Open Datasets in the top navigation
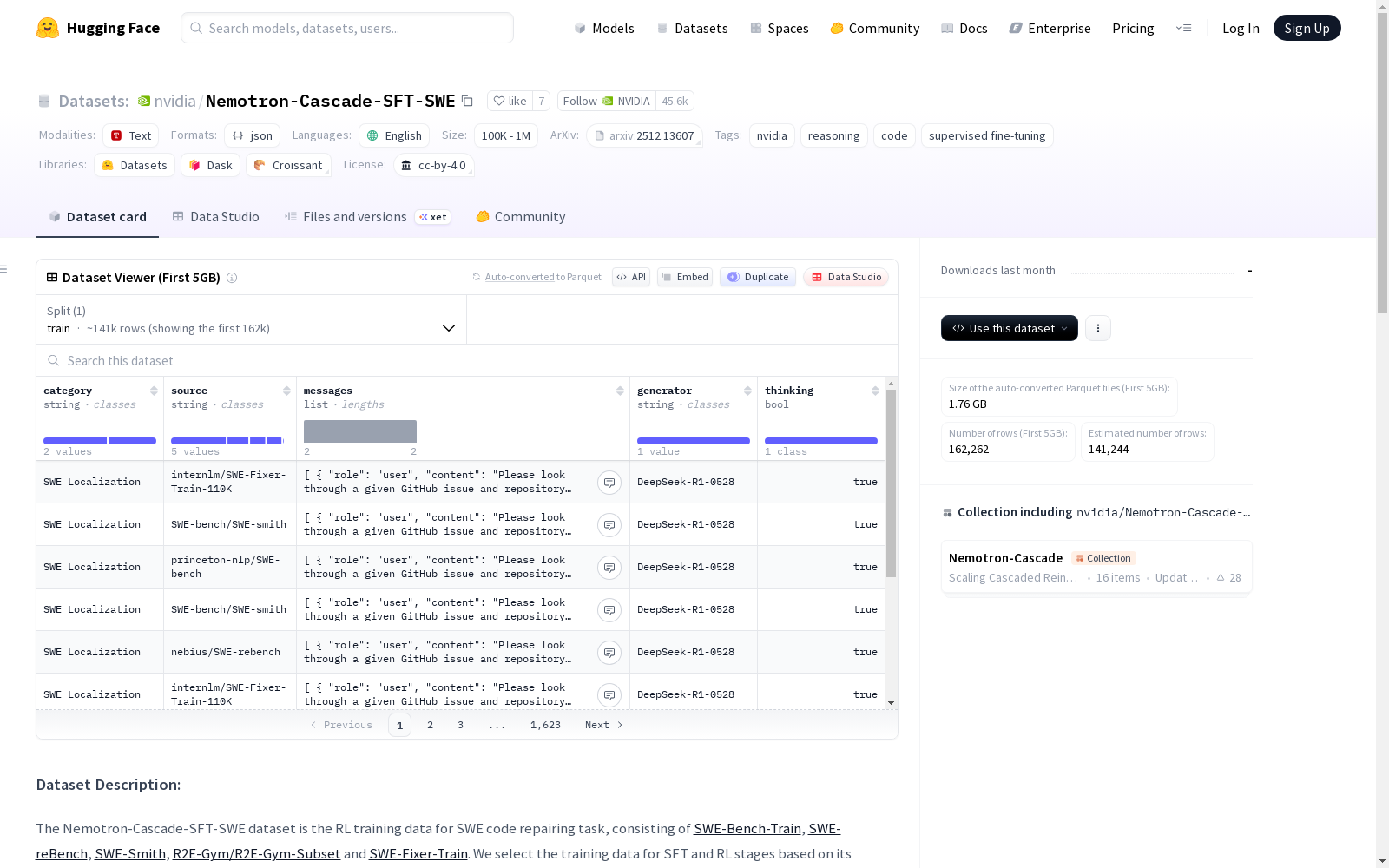 pos(692,29)
